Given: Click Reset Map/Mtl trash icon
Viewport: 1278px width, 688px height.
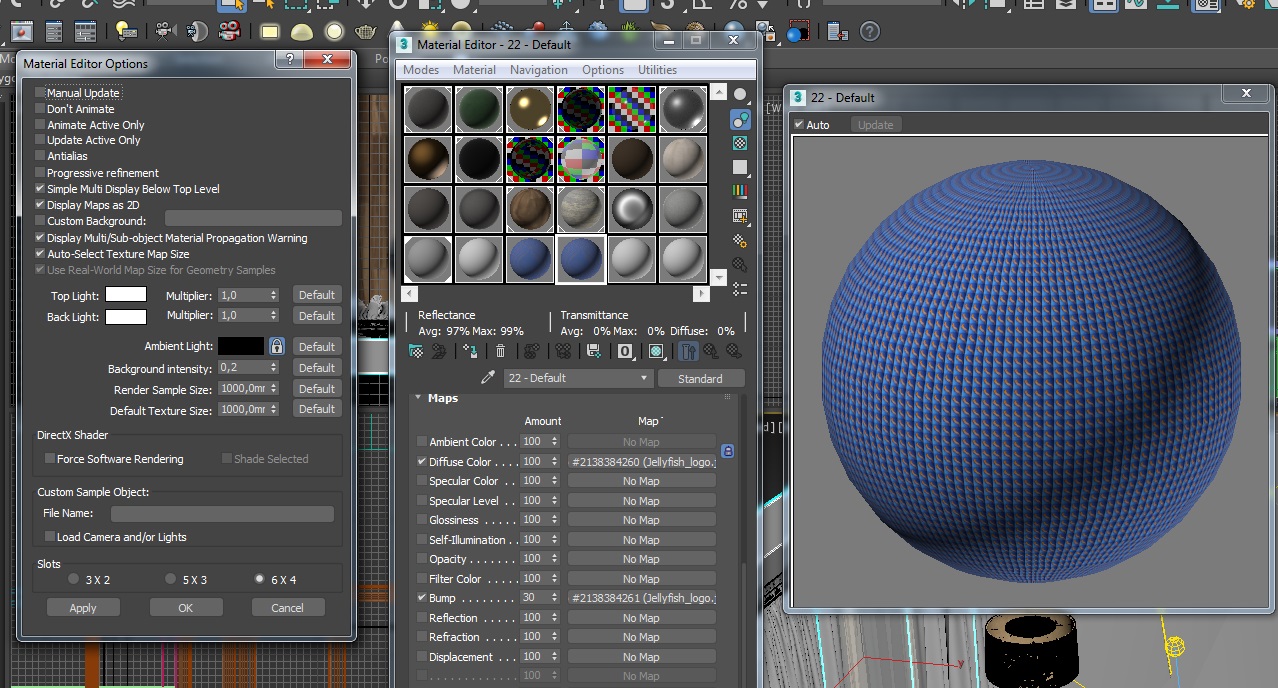Looking at the screenshot, I should pyautogui.click(x=501, y=351).
